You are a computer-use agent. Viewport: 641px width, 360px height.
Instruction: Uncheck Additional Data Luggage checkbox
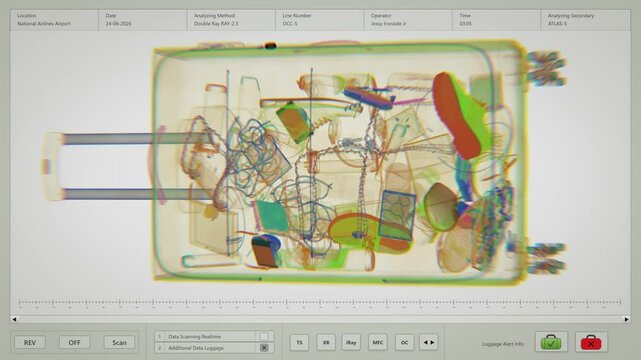tap(264, 348)
